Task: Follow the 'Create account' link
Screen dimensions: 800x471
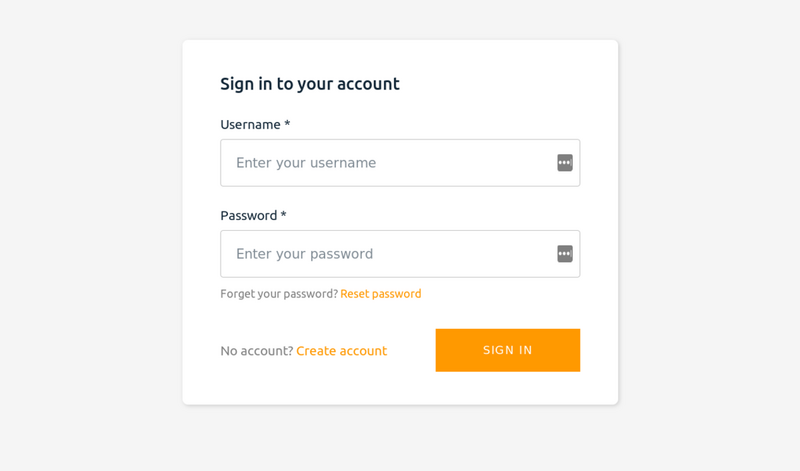Action: click(x=341, y=351)
